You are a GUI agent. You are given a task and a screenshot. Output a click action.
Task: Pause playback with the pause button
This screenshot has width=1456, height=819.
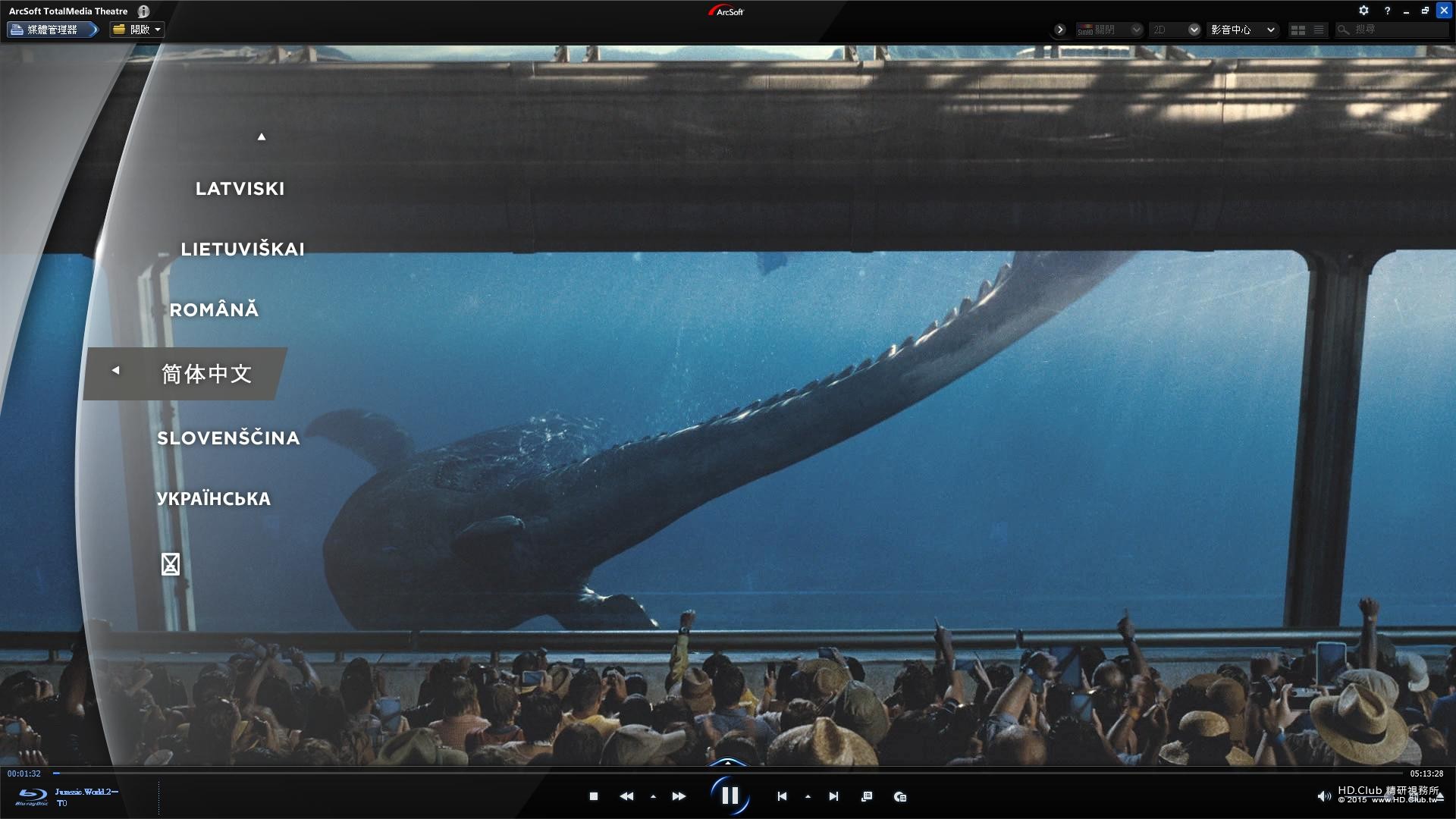click(730, 795)
